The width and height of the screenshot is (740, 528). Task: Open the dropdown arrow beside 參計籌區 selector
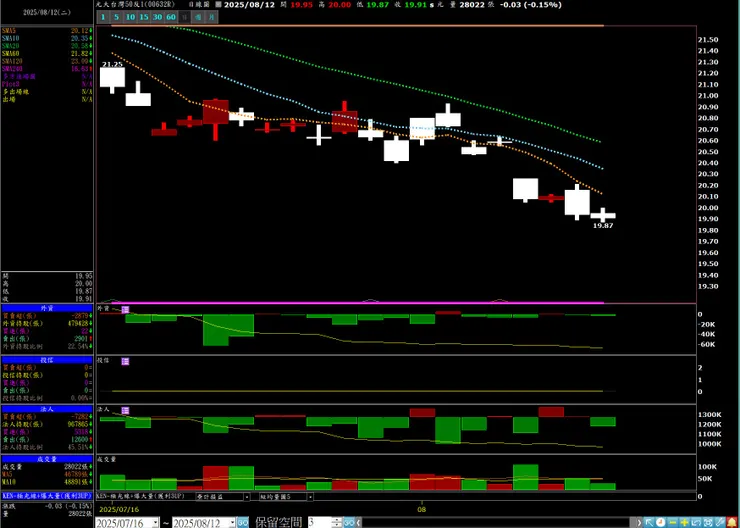(247, 497)
